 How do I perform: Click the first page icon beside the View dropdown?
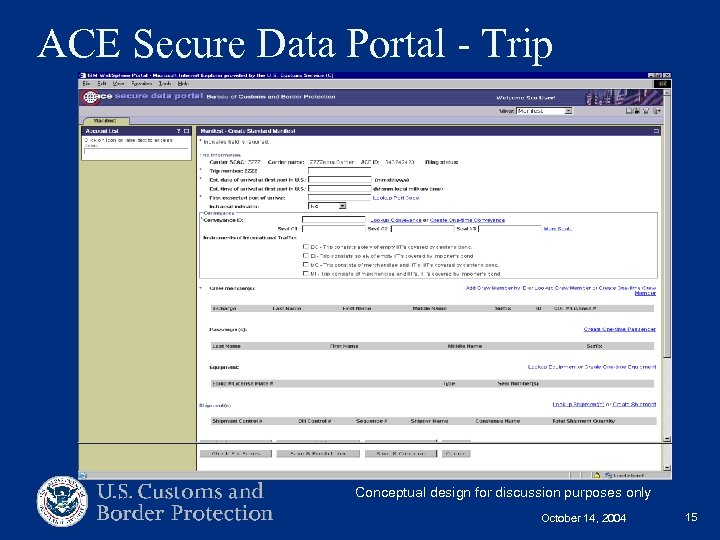pos(629,111)
